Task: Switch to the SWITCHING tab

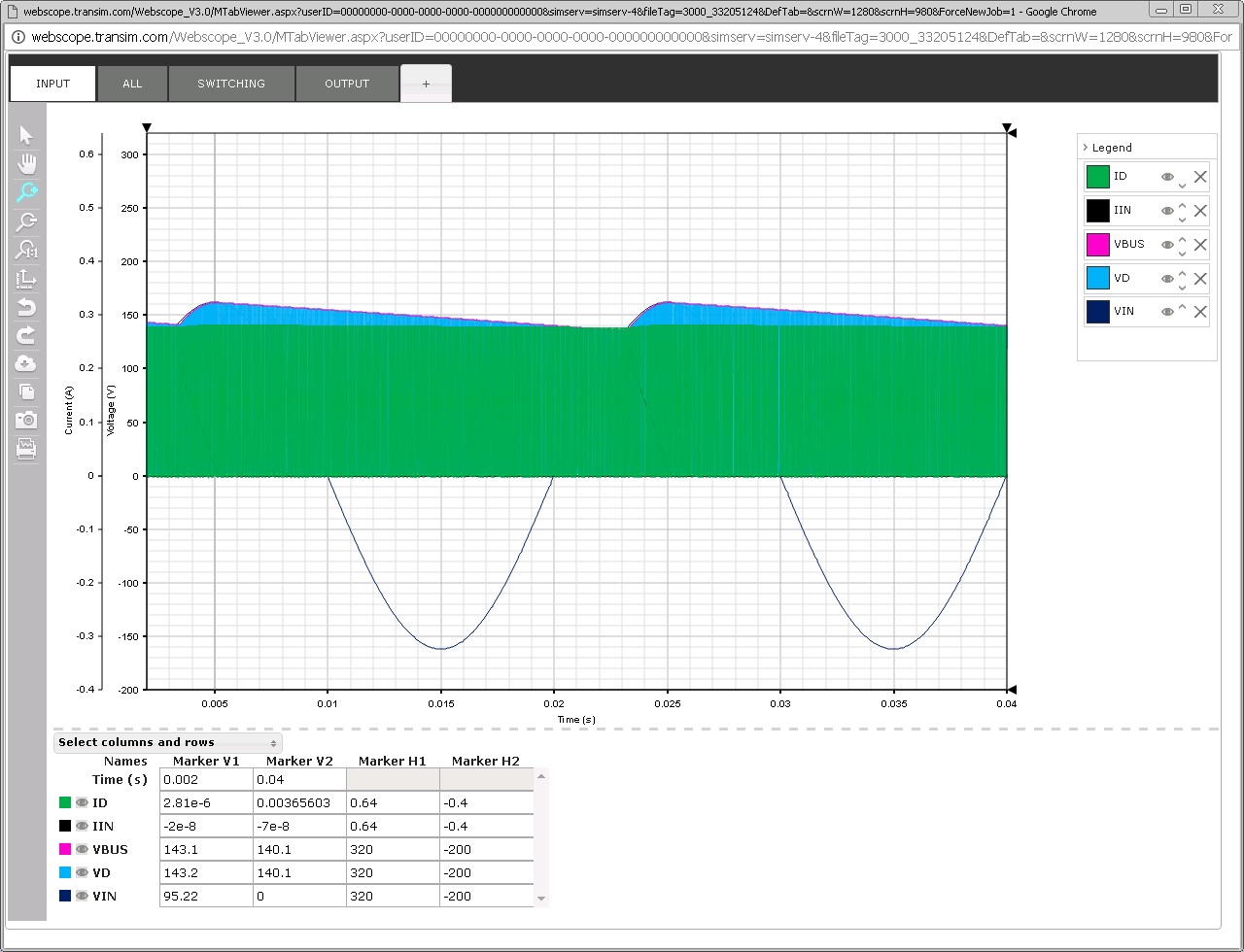Action: pyautogui.click(x=231, y=84)
